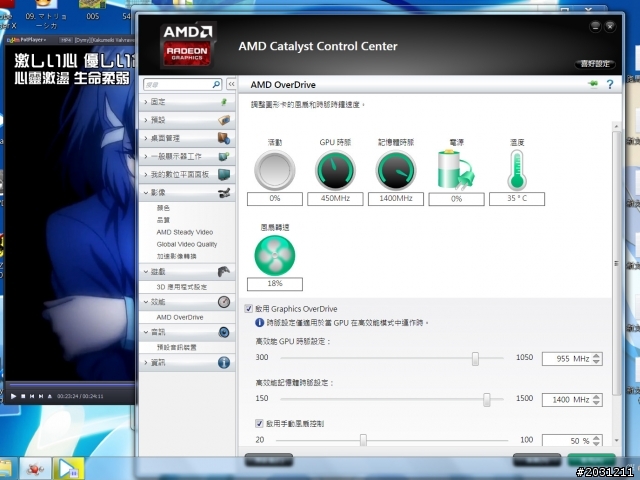The height and width of the screenshot is (480, 640).
Task: Click the pin icon on the 固定 row
Action: [224, 102]
